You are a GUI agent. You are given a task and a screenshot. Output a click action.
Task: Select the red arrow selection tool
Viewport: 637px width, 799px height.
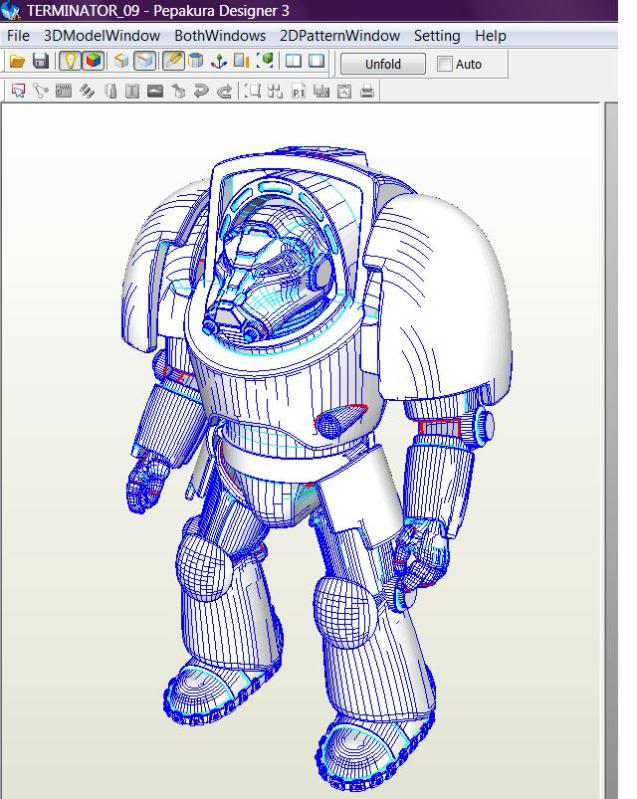click(18, 91)
